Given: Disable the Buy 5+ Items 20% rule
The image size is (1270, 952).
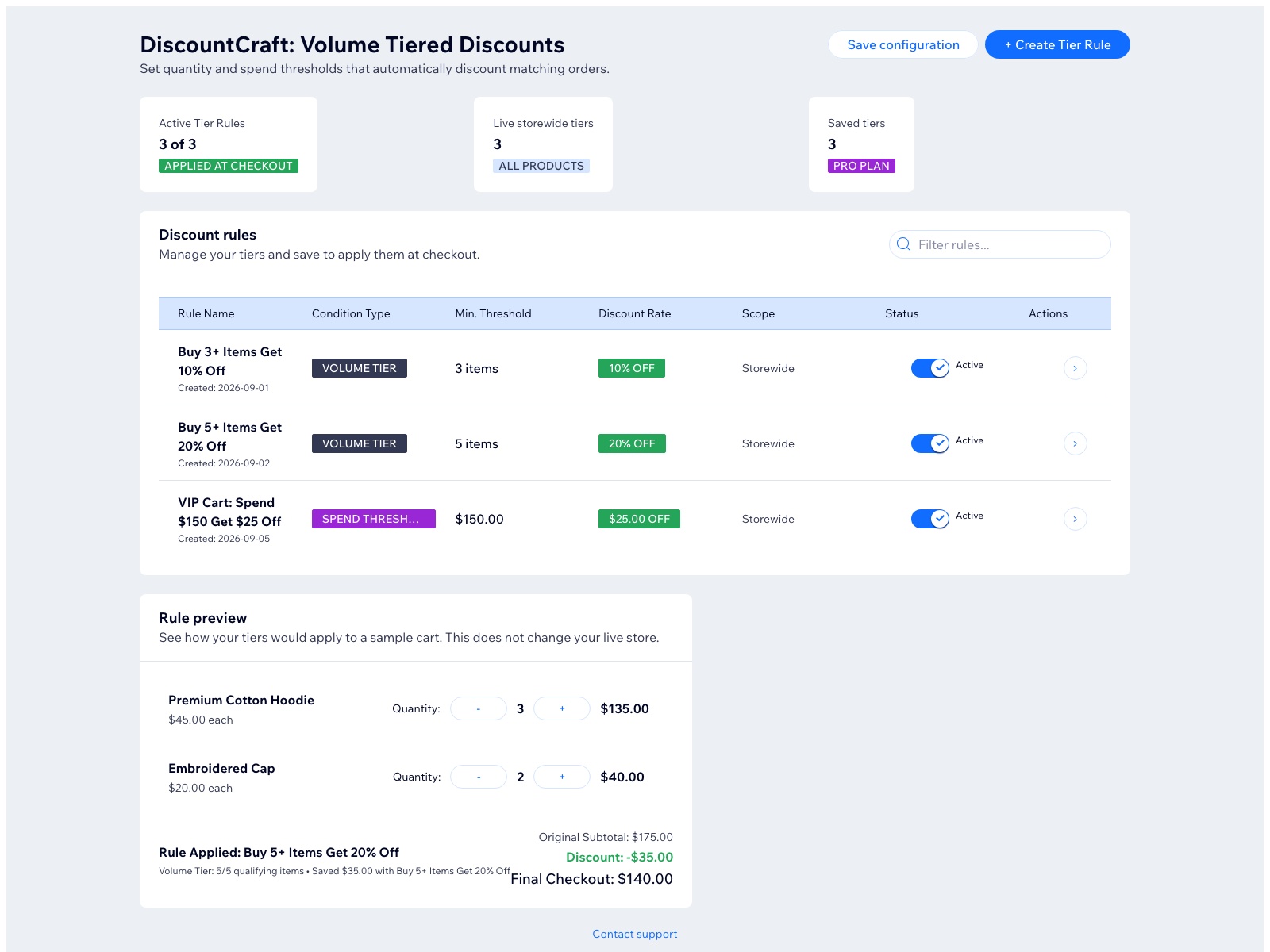Looking at the screenshot, I should (930, 443).
